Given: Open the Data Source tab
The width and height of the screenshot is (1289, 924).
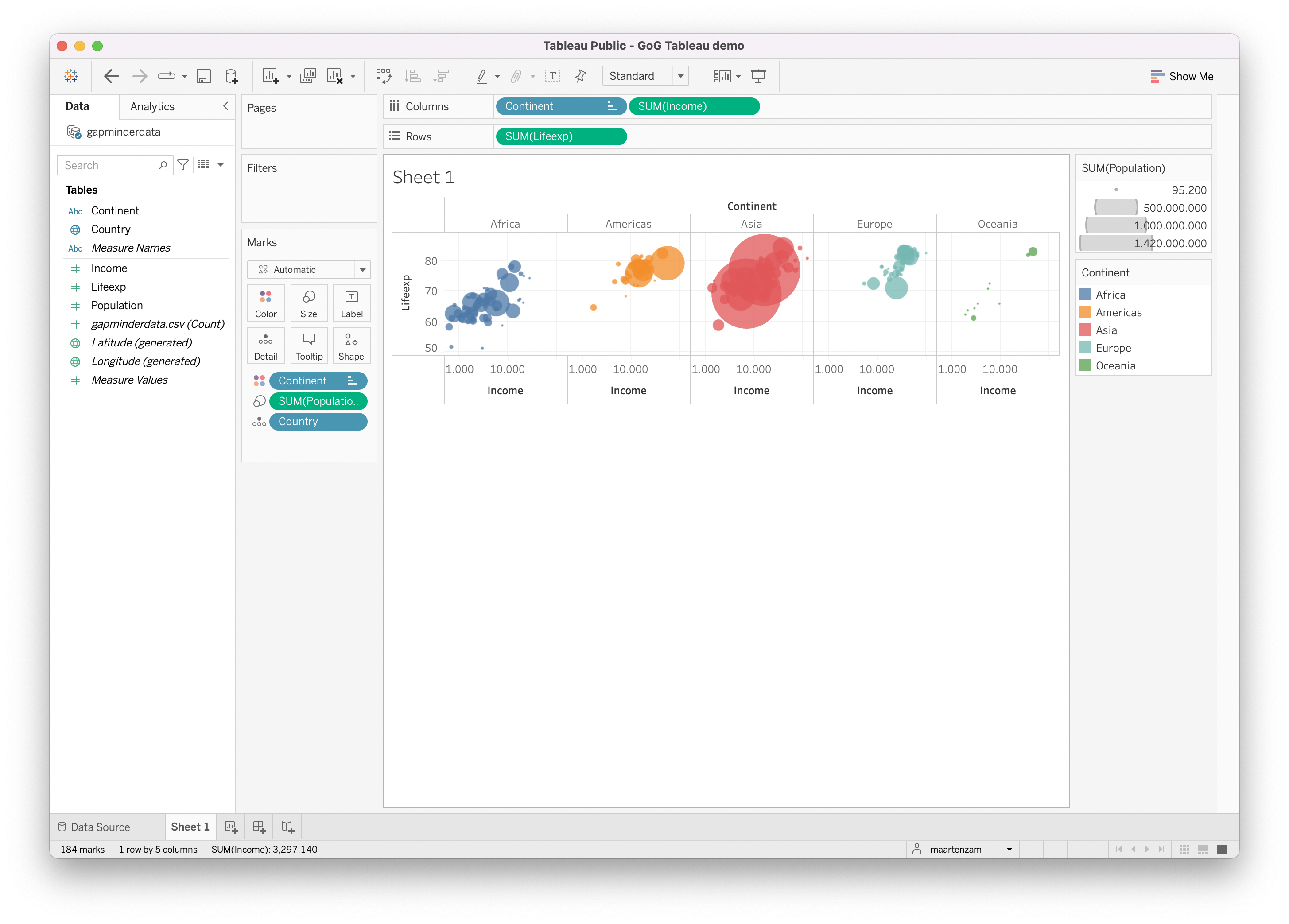Looking at the screenshot, I should point(94,827).
